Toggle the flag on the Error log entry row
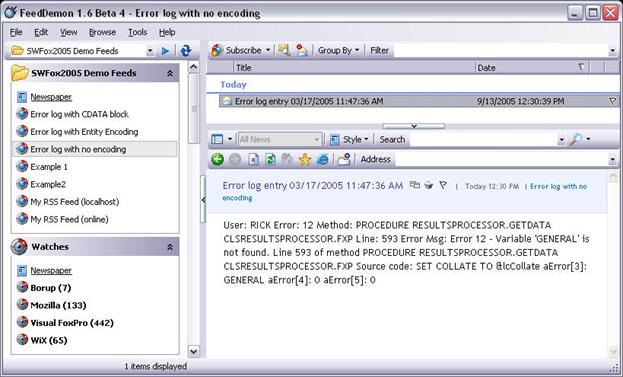This screenshot has height=377, width=623. point(612,101)
